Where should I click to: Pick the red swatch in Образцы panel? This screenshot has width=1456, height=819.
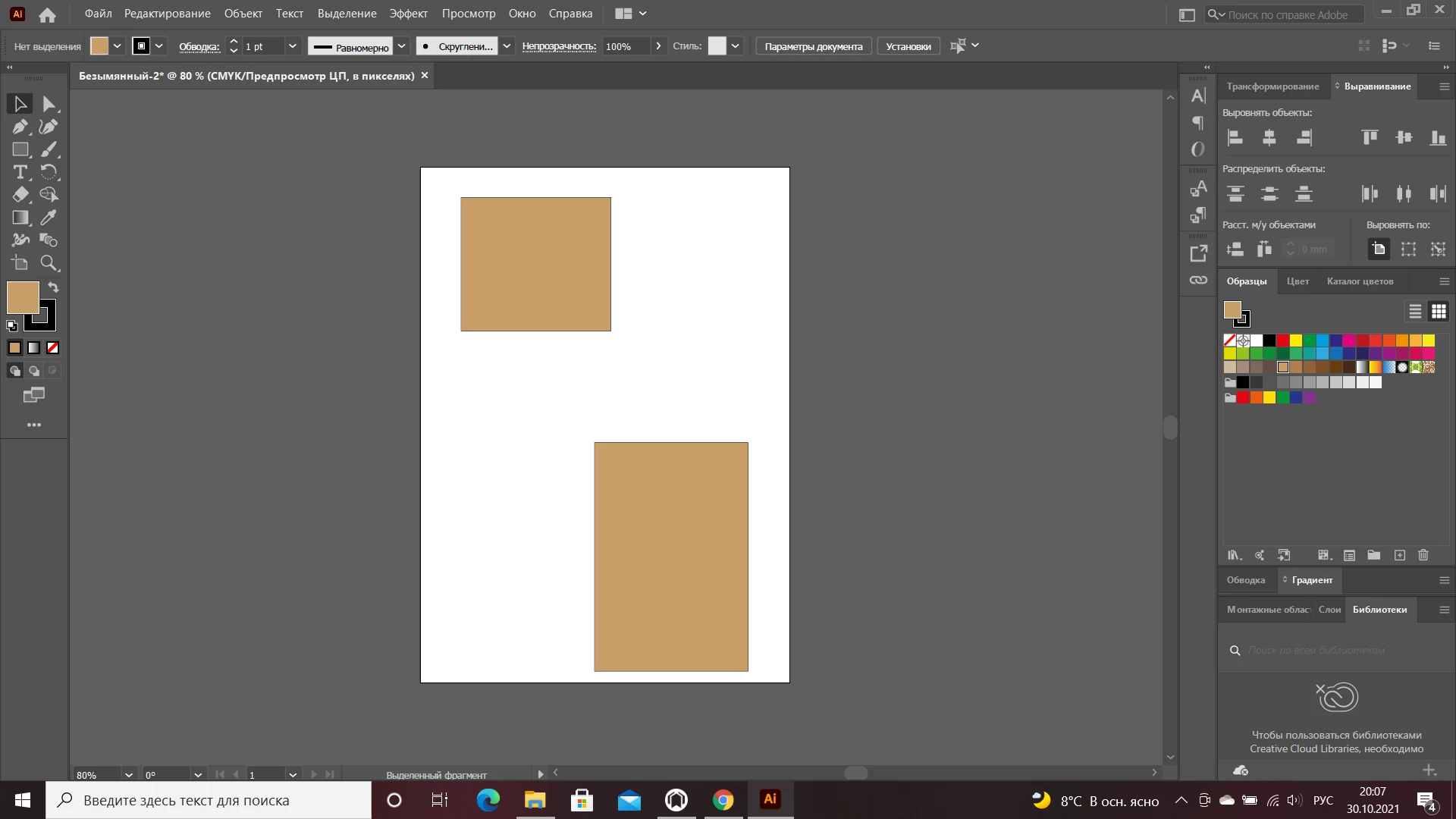tap(1282, 340)
